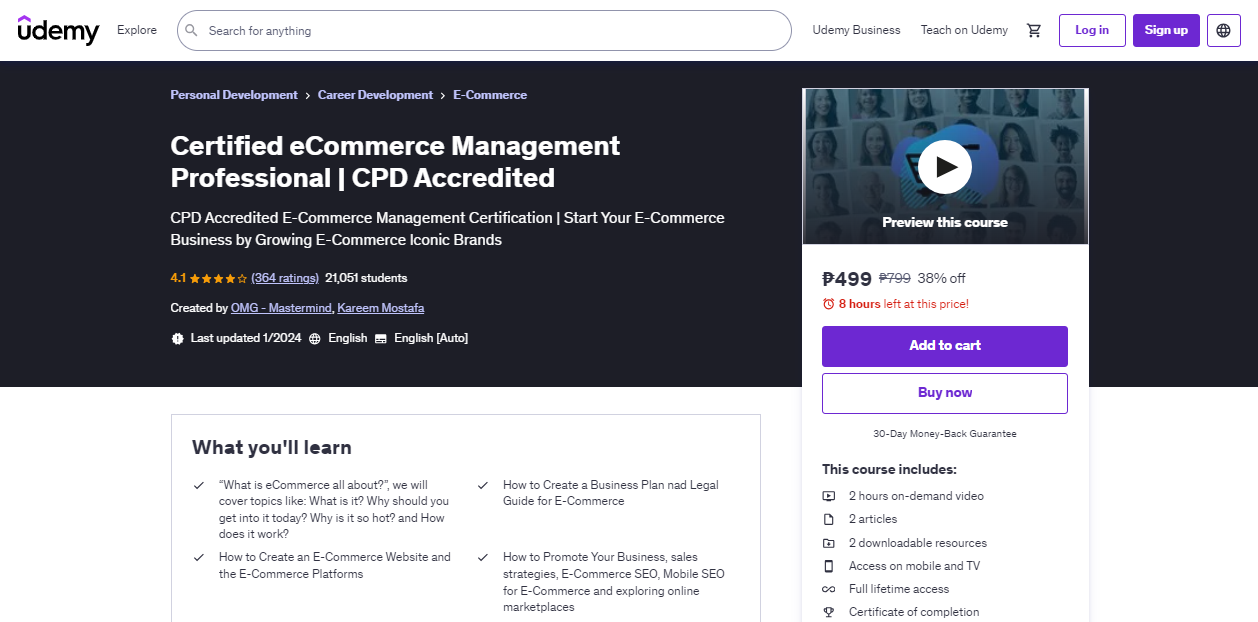
Task: Open the language globe button
Action: coord(1224,30)
